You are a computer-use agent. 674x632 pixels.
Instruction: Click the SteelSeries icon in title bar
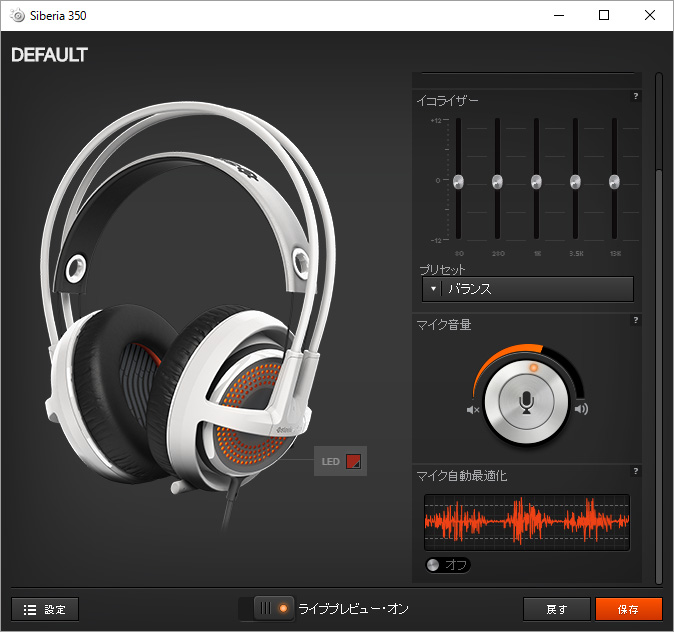[17, 15]
